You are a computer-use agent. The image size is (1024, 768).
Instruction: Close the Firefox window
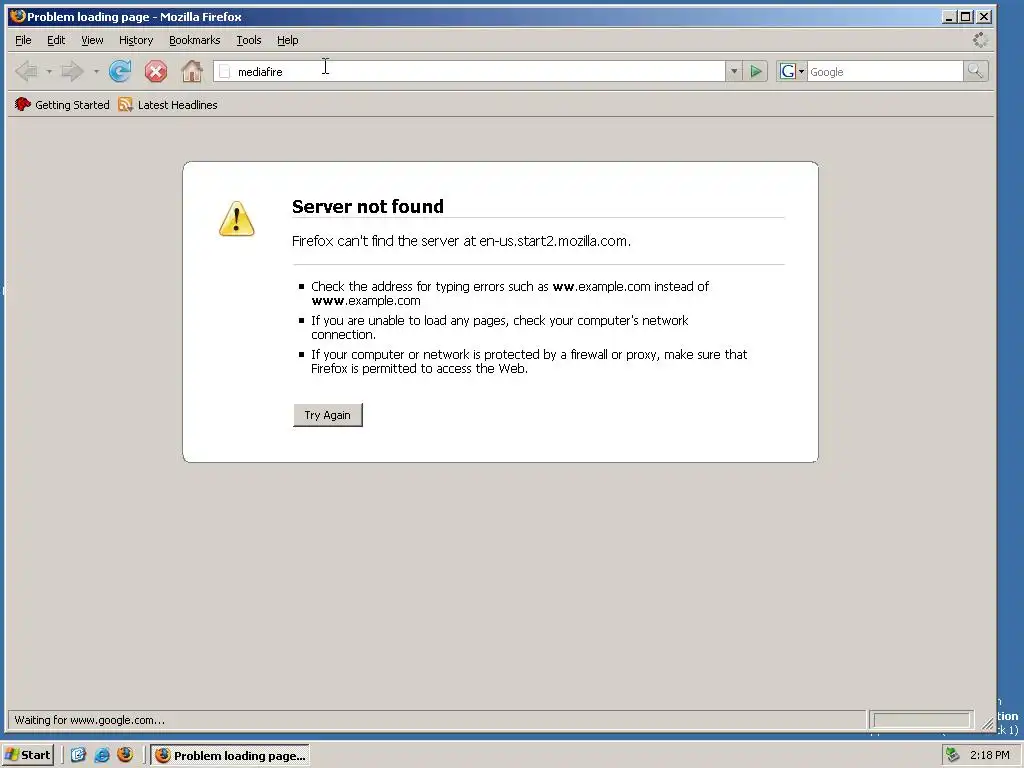pyautogui.click(x=984, y=17)
